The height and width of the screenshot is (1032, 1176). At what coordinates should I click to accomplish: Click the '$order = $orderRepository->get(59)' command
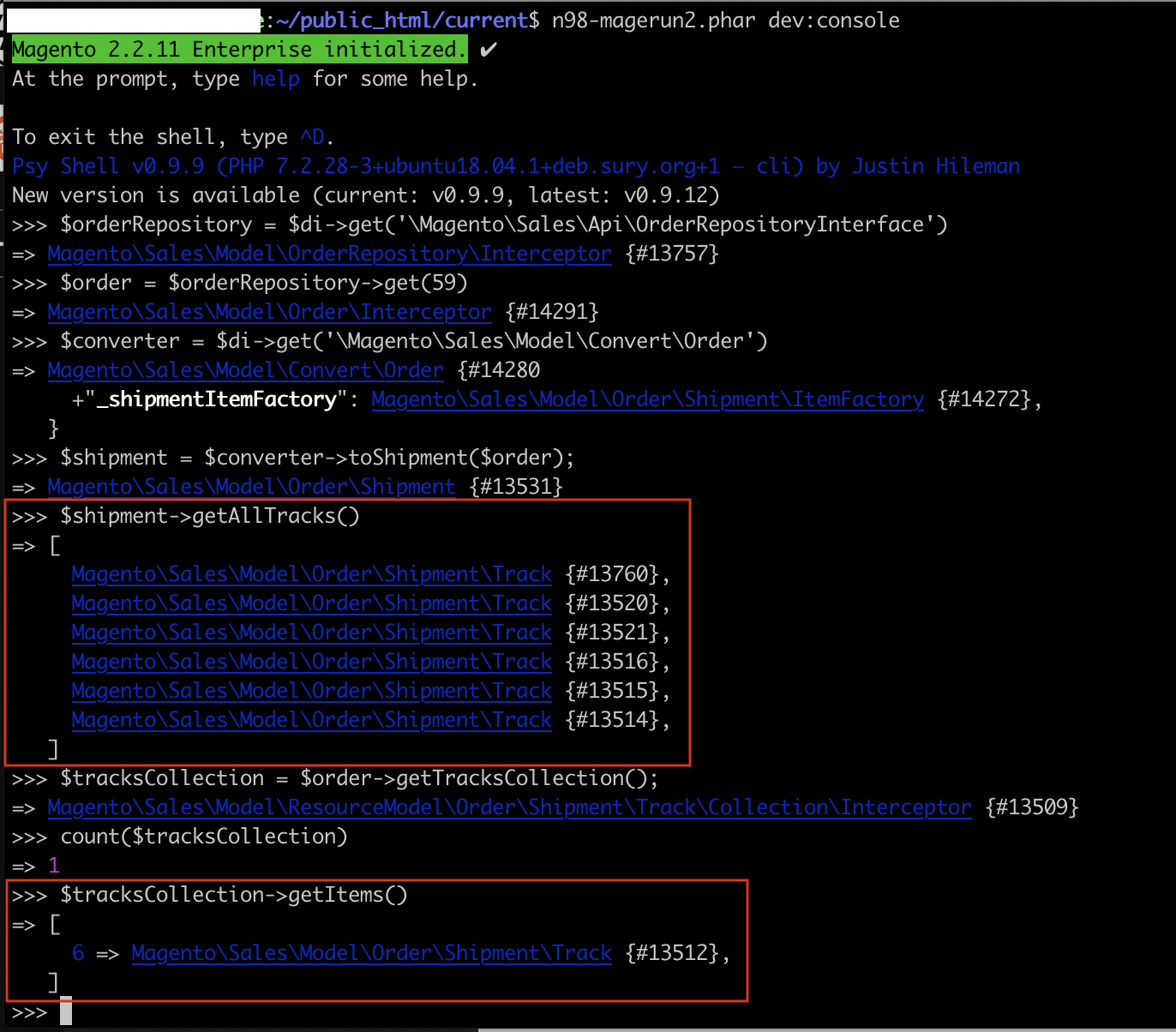(x=264, y=283)
